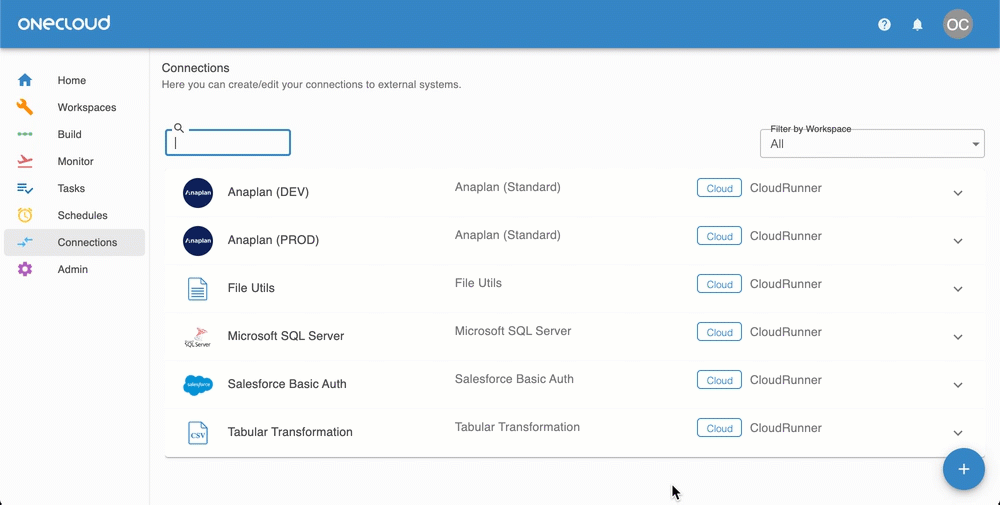Open the Tasks page

point(75,188)
